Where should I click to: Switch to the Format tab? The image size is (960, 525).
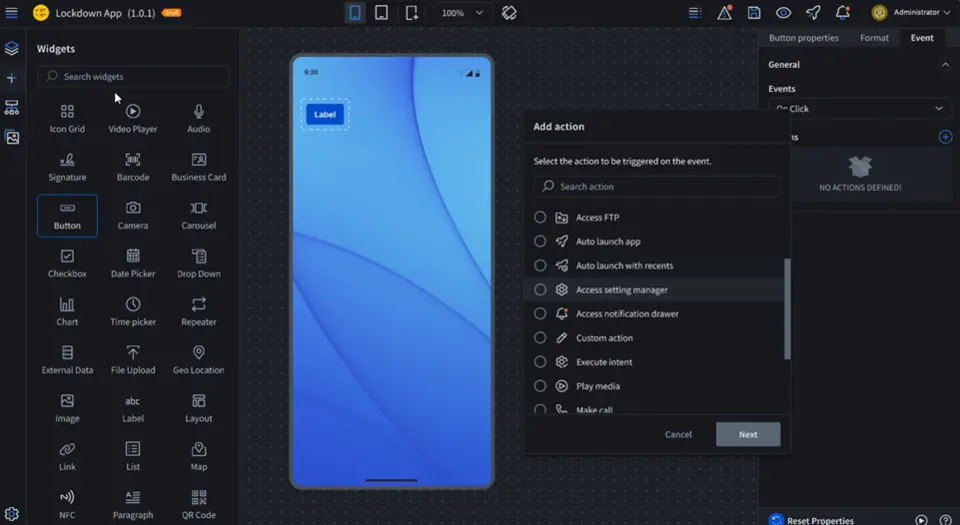(x=874, y=38)
